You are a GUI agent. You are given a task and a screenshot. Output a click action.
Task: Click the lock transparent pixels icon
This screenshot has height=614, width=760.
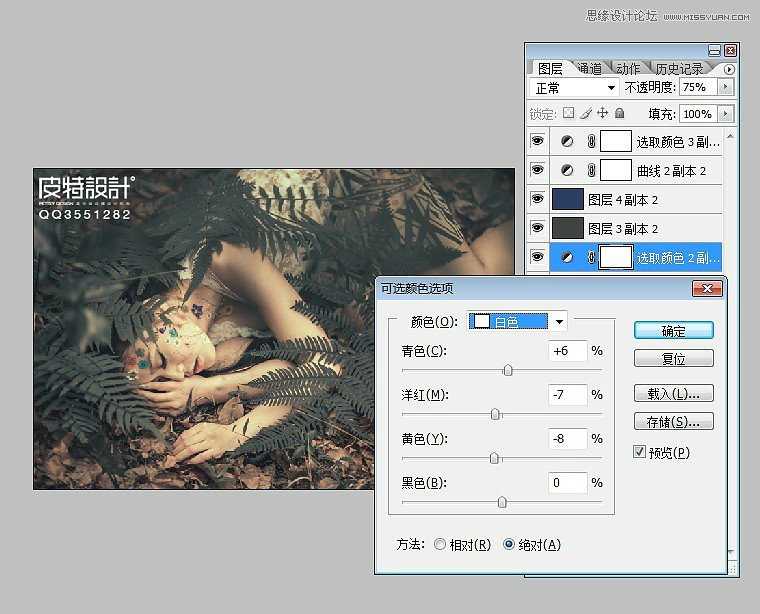coord(569,113)
